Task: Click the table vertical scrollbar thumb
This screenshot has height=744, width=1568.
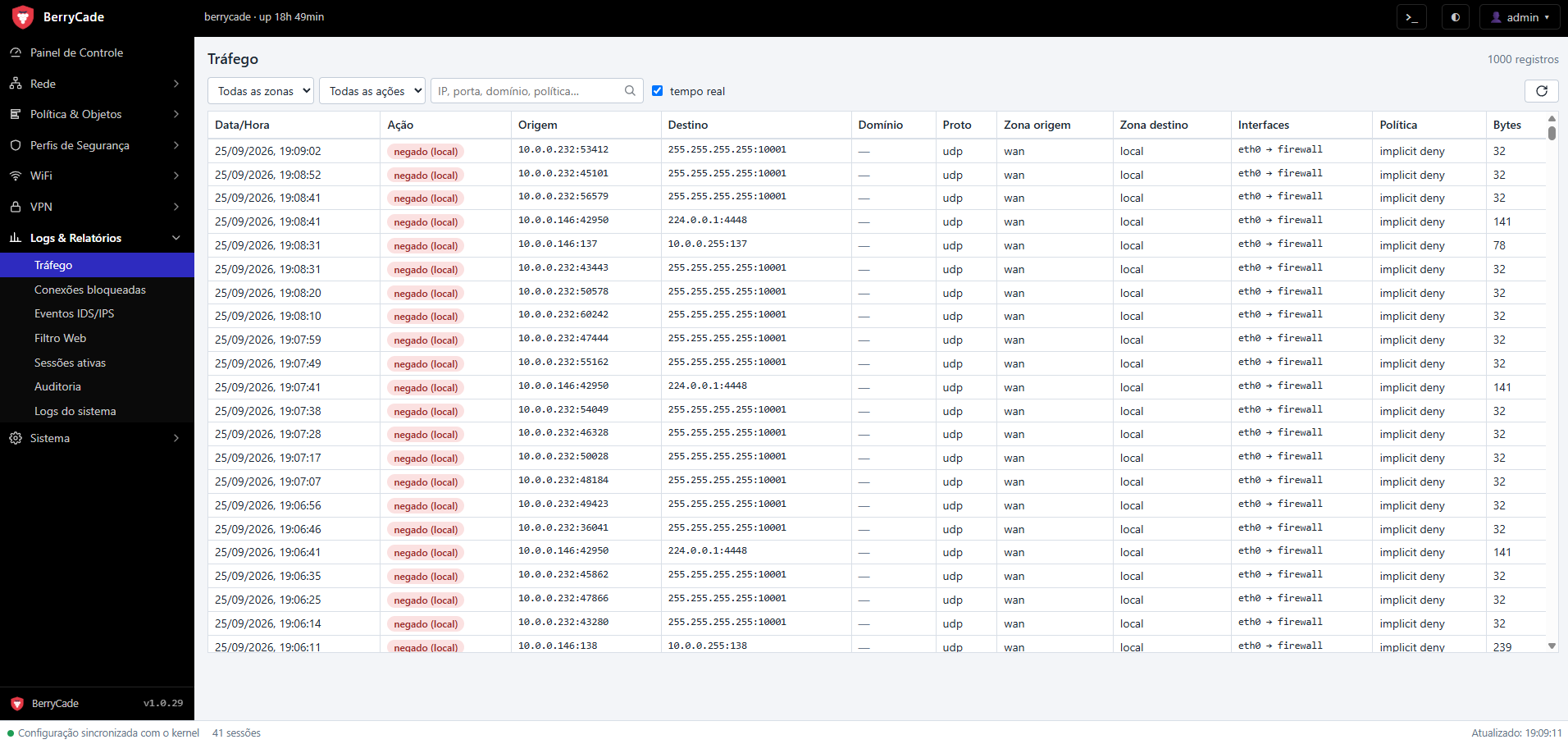Action: pyautogui.click(x=1552, y=133)
